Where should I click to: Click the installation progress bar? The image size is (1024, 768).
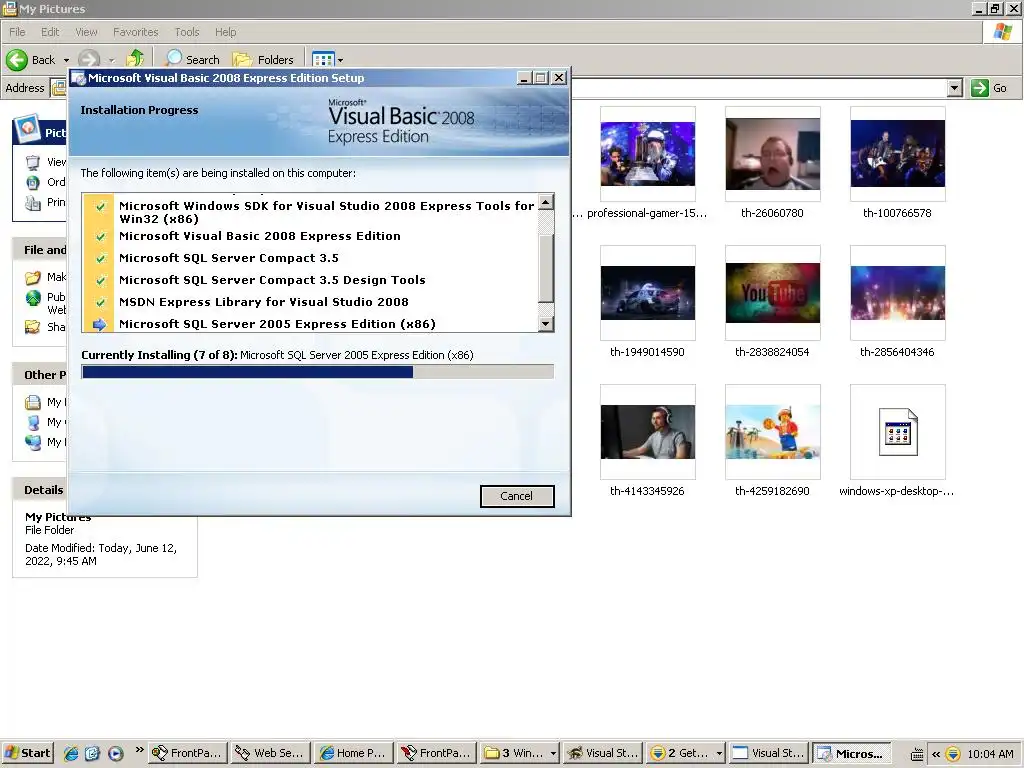coord(317,372)
